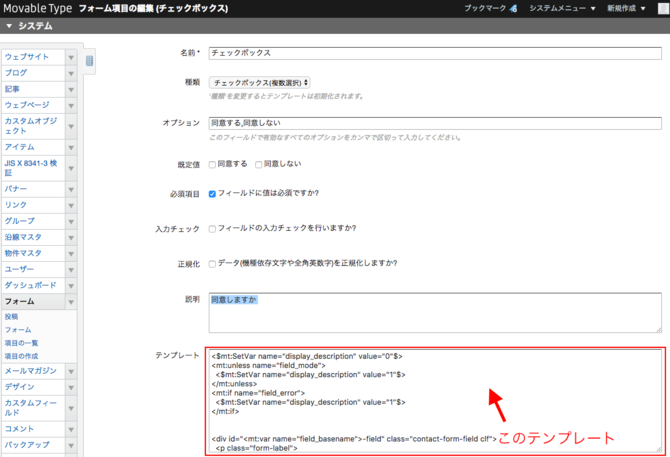
Task: Click the 名前 input field
Action: 435,53
